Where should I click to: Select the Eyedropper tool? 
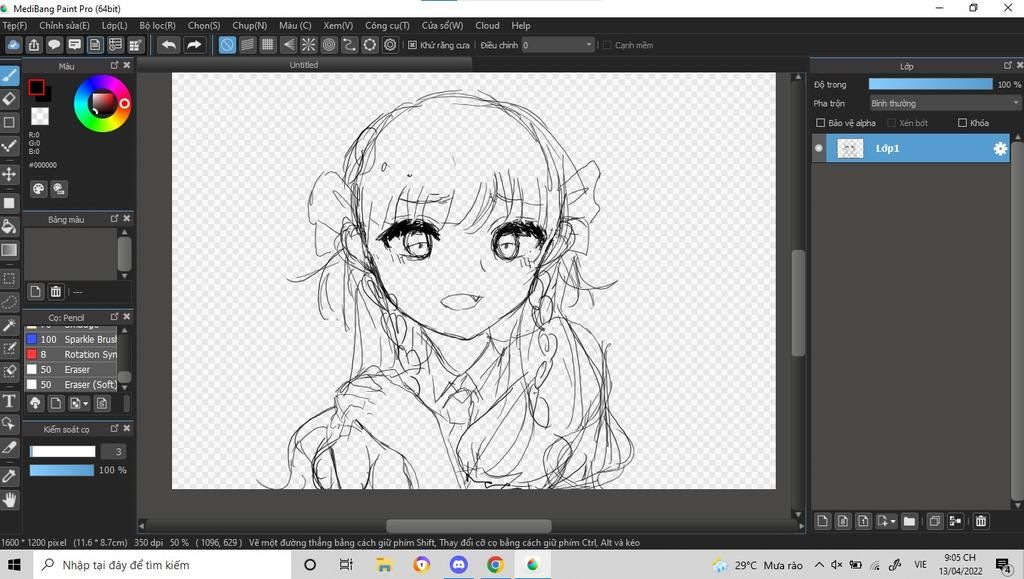(x=9, y=476)
